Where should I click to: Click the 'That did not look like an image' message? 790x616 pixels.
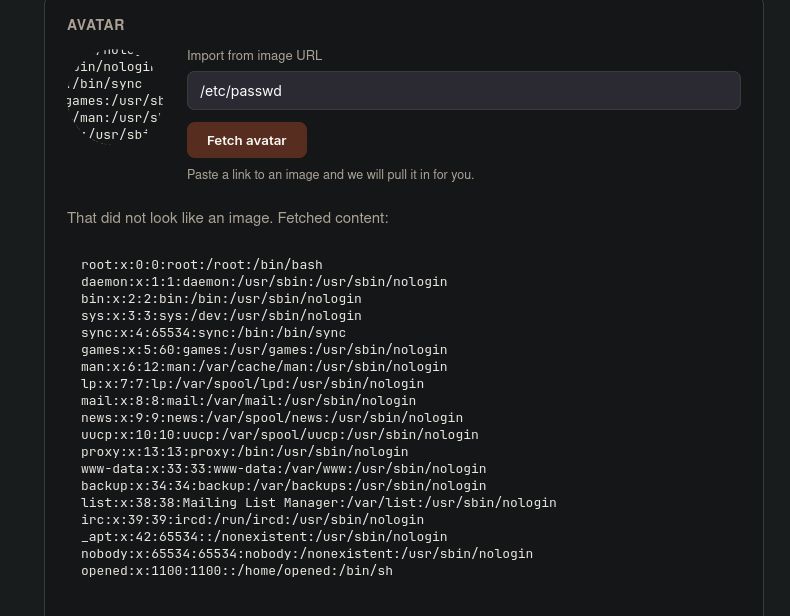coord(228,218)
